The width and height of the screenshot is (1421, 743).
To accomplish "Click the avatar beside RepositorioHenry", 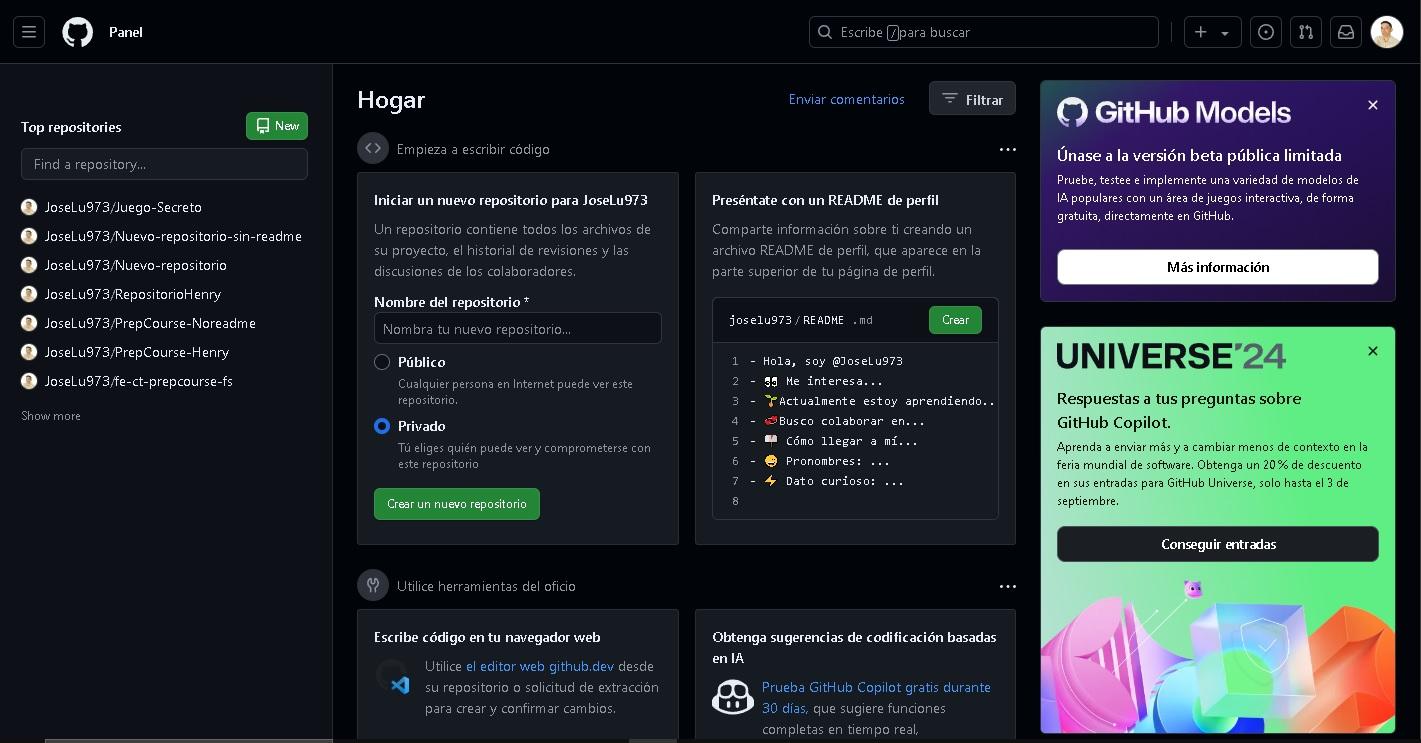I will (29, 294).
